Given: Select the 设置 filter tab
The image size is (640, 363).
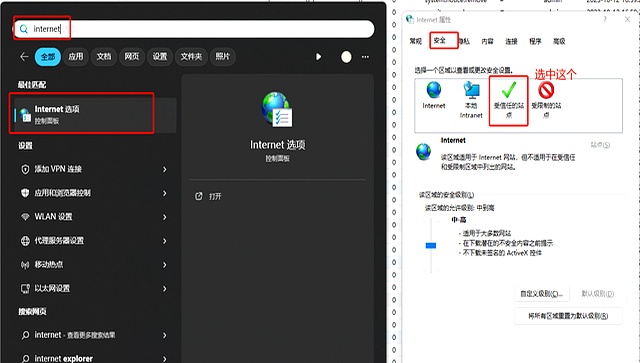Looking at the screenshot, I should (x=160, y=56).
